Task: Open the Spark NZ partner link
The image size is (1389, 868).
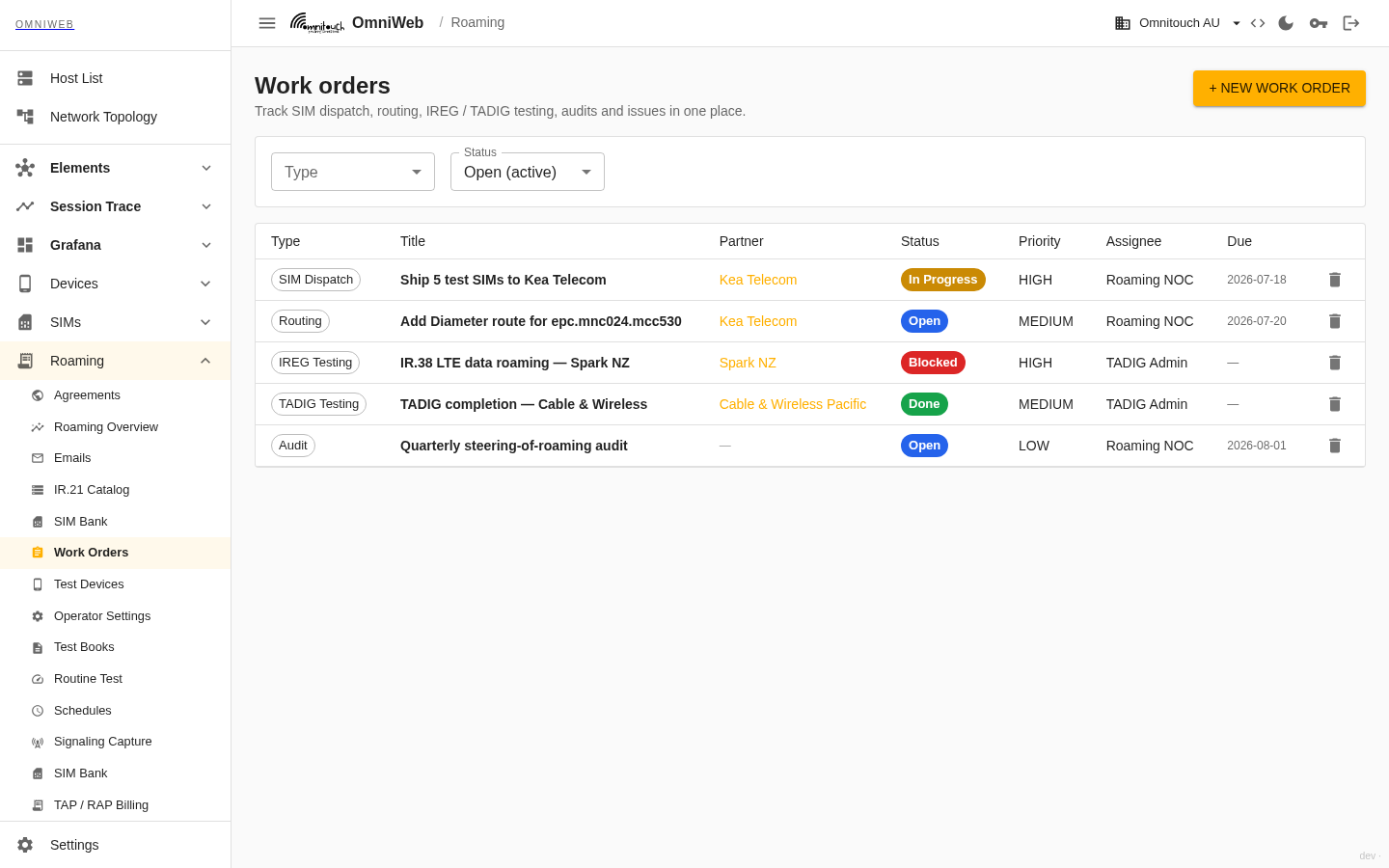Action: coord(748,363)
